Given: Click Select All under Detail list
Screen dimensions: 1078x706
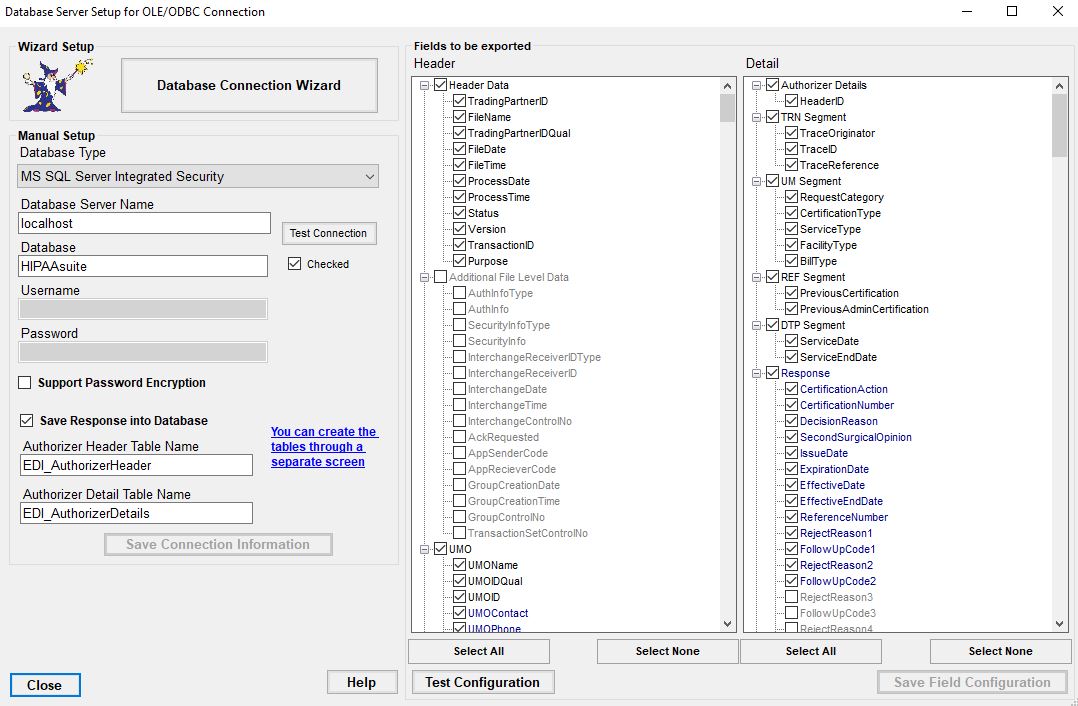Looking at the screenshot, I should point(811,652).
